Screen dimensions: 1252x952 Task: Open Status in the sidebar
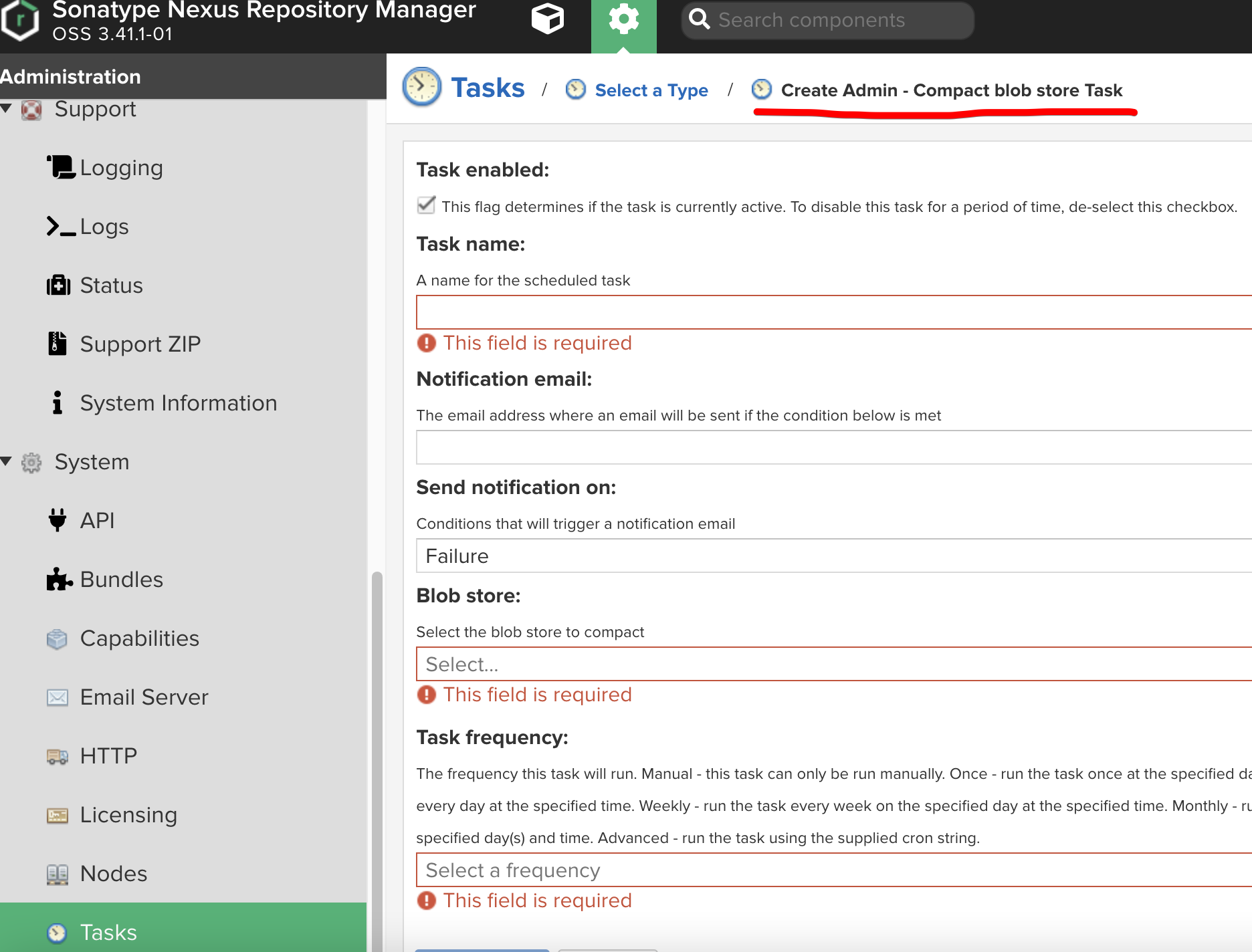112,285
